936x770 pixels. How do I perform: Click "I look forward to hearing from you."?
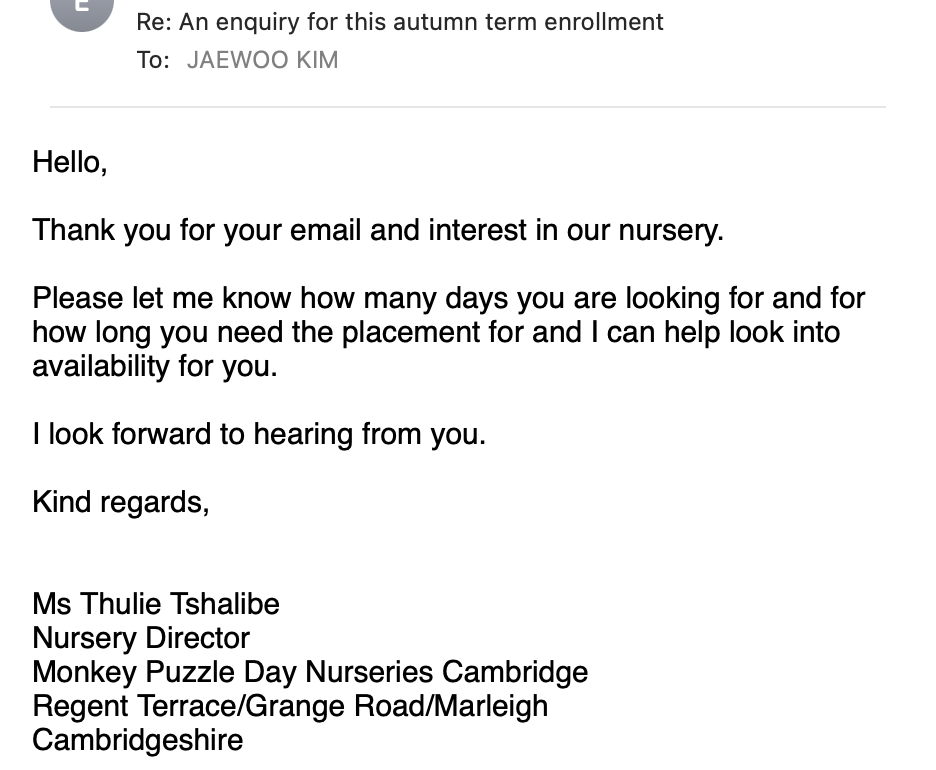point(259,435)
